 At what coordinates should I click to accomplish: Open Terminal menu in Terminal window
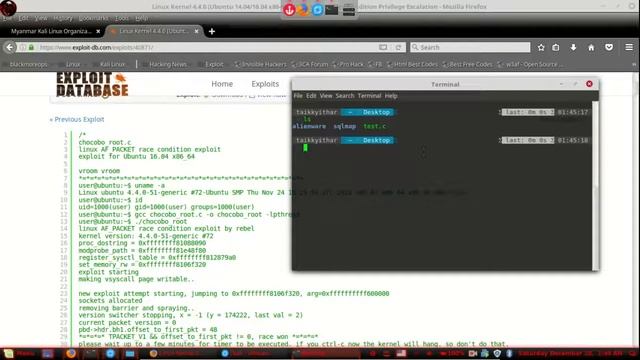point(369,96)
